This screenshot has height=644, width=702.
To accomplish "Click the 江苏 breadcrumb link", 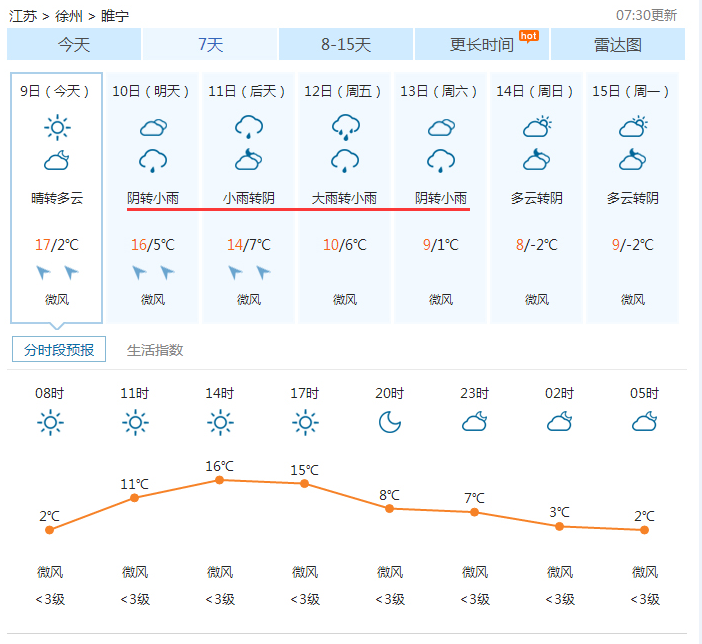I will [x=23, y=16].
